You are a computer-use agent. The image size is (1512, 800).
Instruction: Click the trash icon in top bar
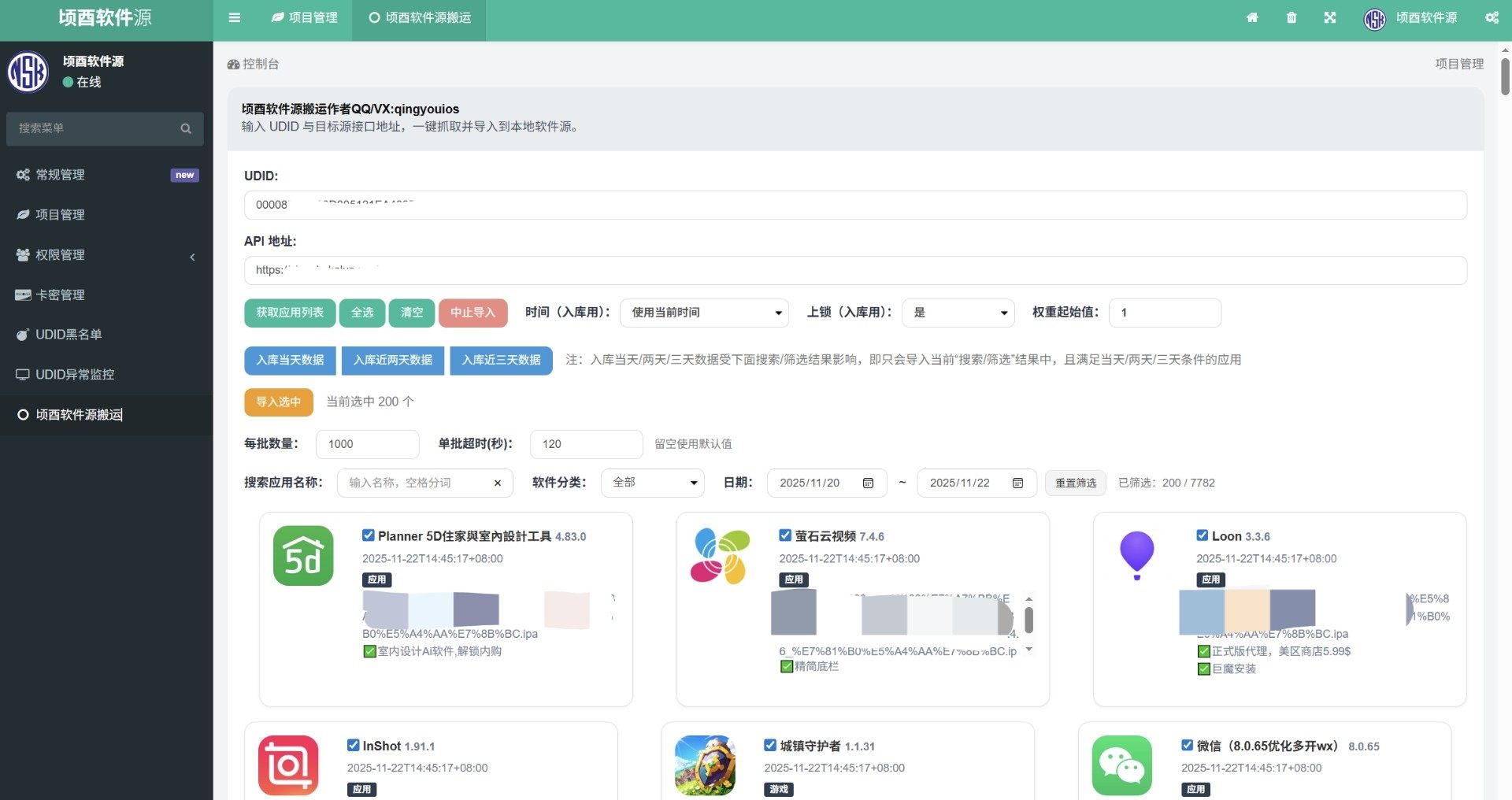coord(1291,17)
